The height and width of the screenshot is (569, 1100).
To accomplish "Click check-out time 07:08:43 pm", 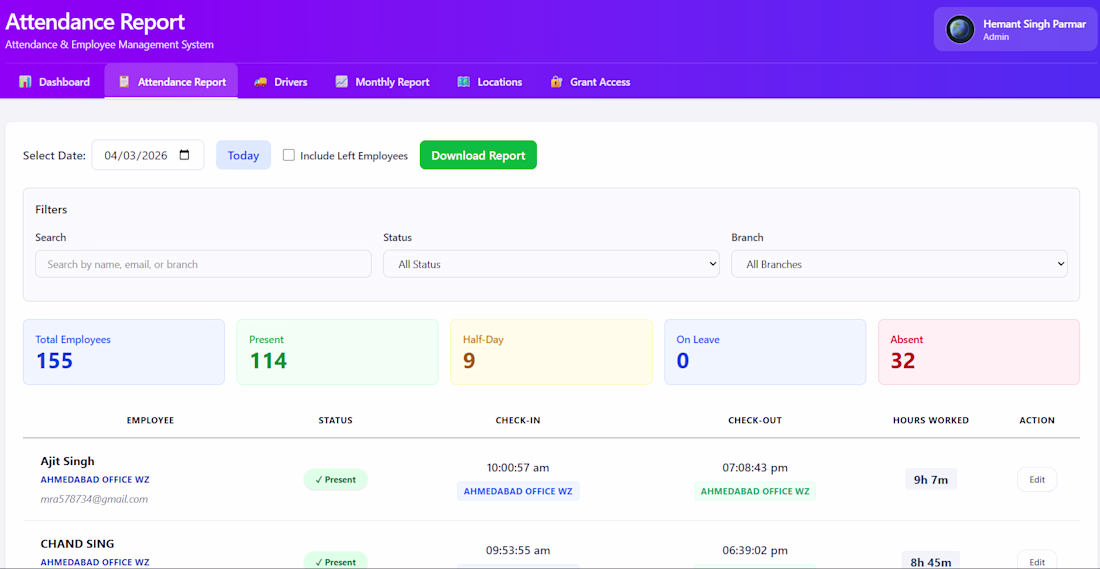I will click(755, 467).
